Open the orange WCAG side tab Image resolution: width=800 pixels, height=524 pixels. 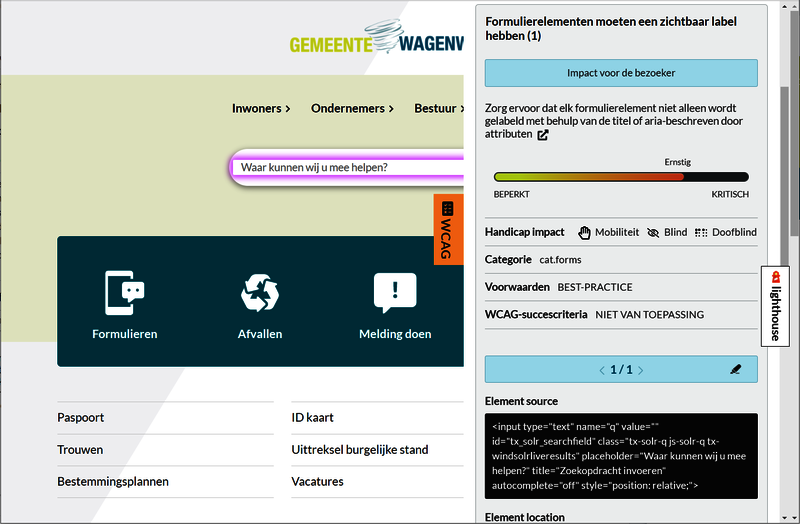click(448, 230)
